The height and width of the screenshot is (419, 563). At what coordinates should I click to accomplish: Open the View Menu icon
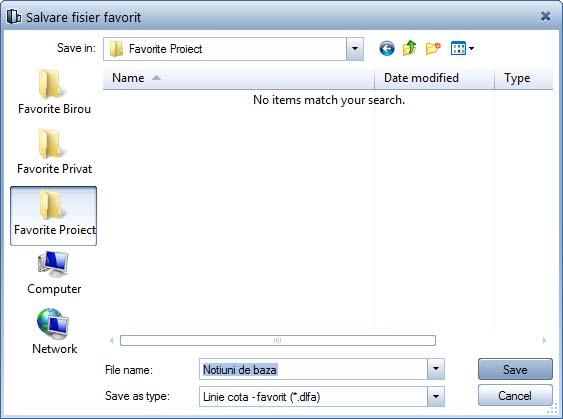tap(458, 48)
